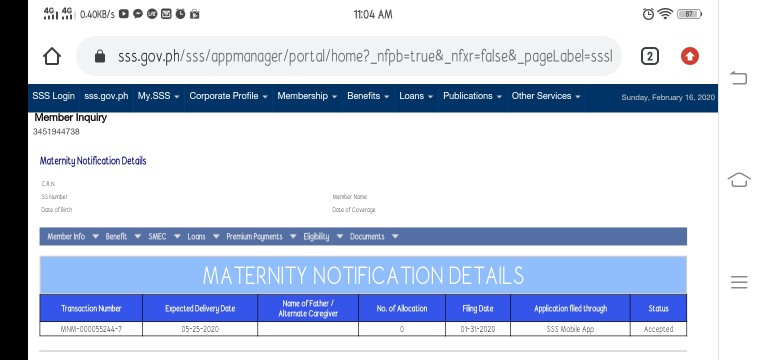Expand the Other Services dropdown
This screenshot has width=760, height=360.
pos(546,96)
